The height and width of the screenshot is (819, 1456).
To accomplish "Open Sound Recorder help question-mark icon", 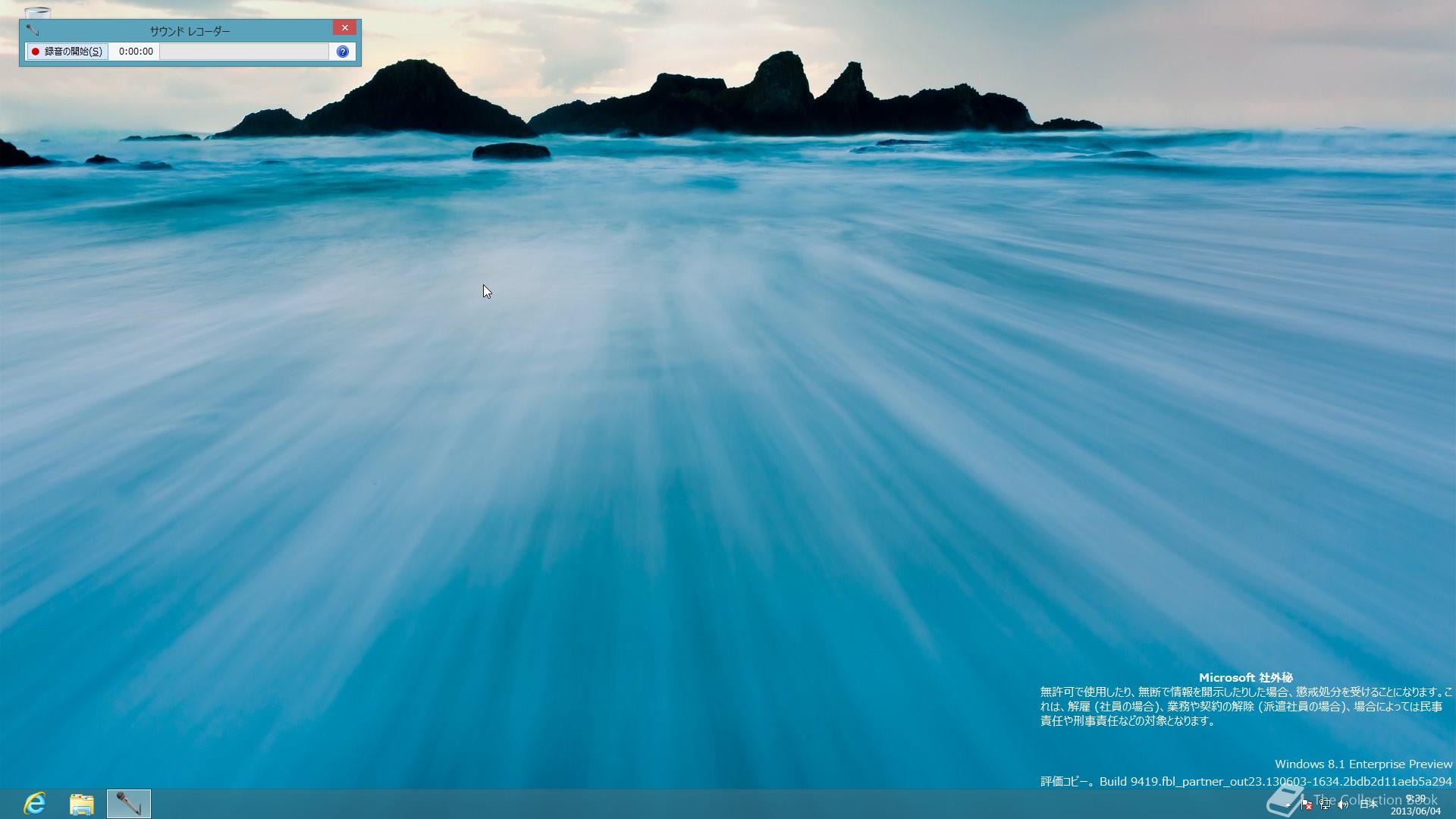I will (x=343, y=52).
